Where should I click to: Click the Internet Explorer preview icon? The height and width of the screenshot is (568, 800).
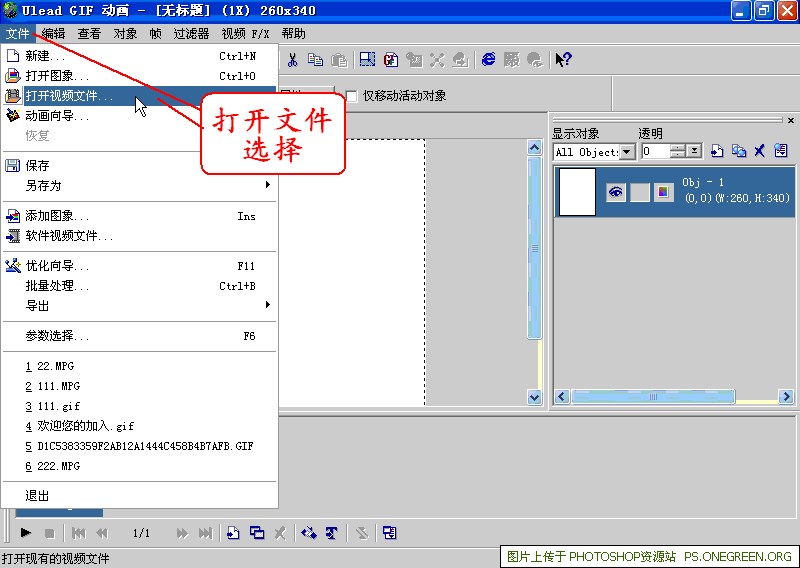[488, 60]
